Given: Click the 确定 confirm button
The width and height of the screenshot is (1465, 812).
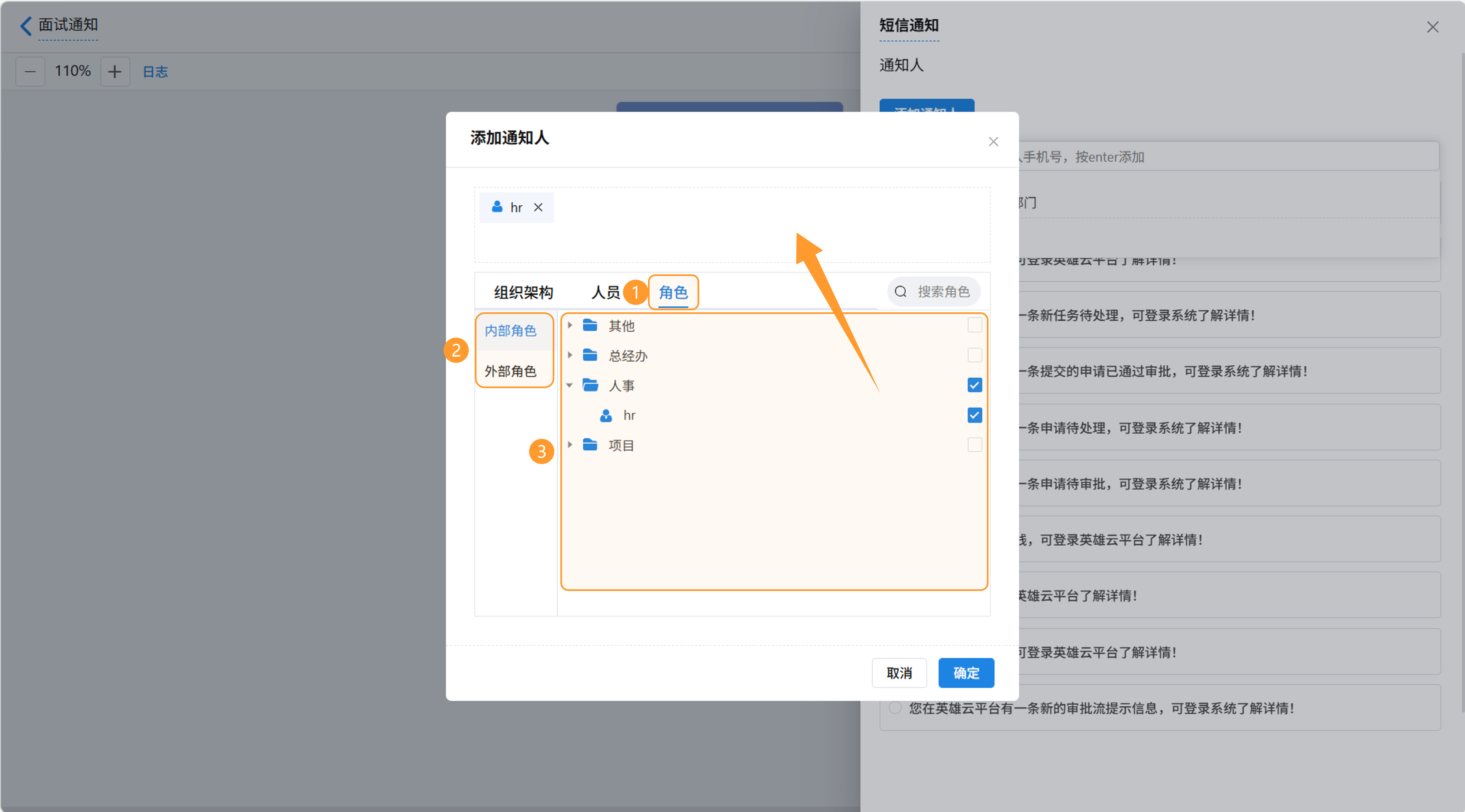Looking at the screenshot, I should (966, 673).
